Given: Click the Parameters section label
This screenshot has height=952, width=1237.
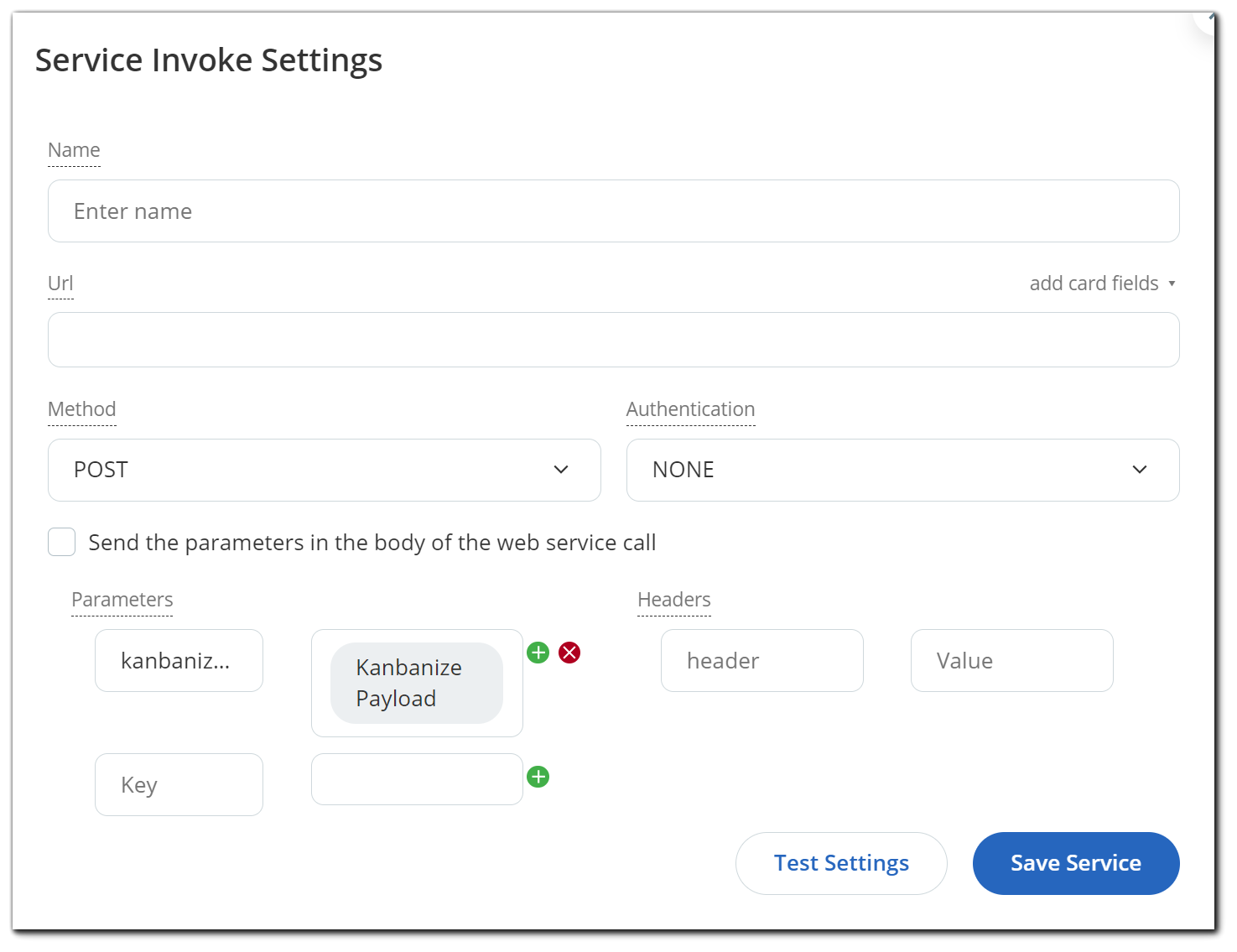Looking at the screenshot, I should [x=122, y=600].
